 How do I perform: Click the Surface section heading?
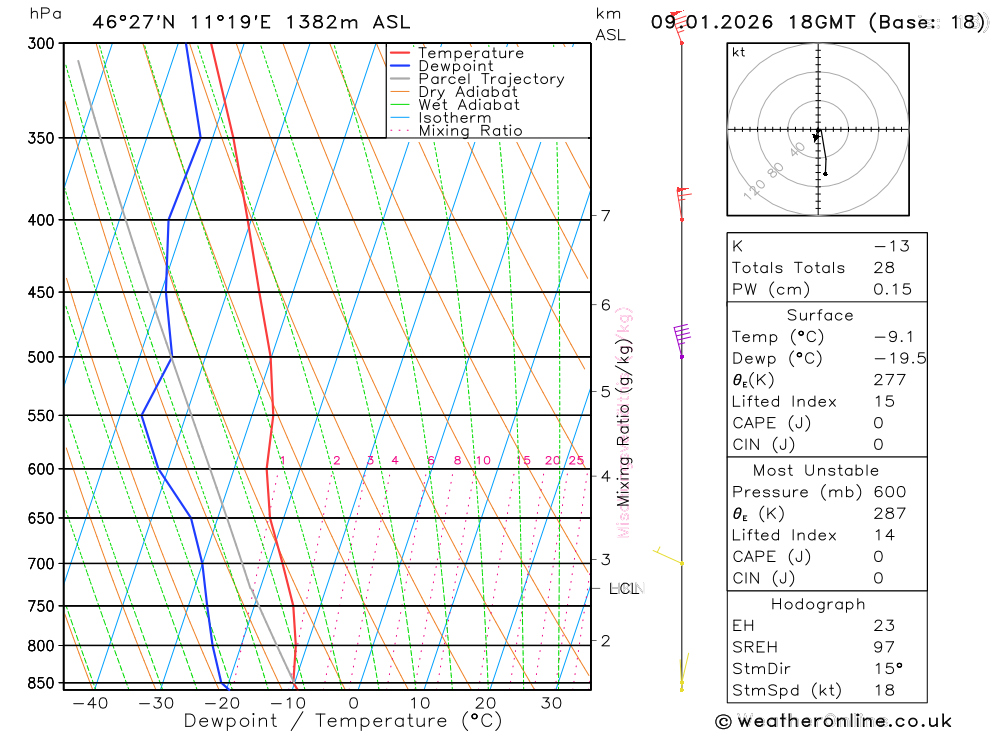[x=820, y=315]
